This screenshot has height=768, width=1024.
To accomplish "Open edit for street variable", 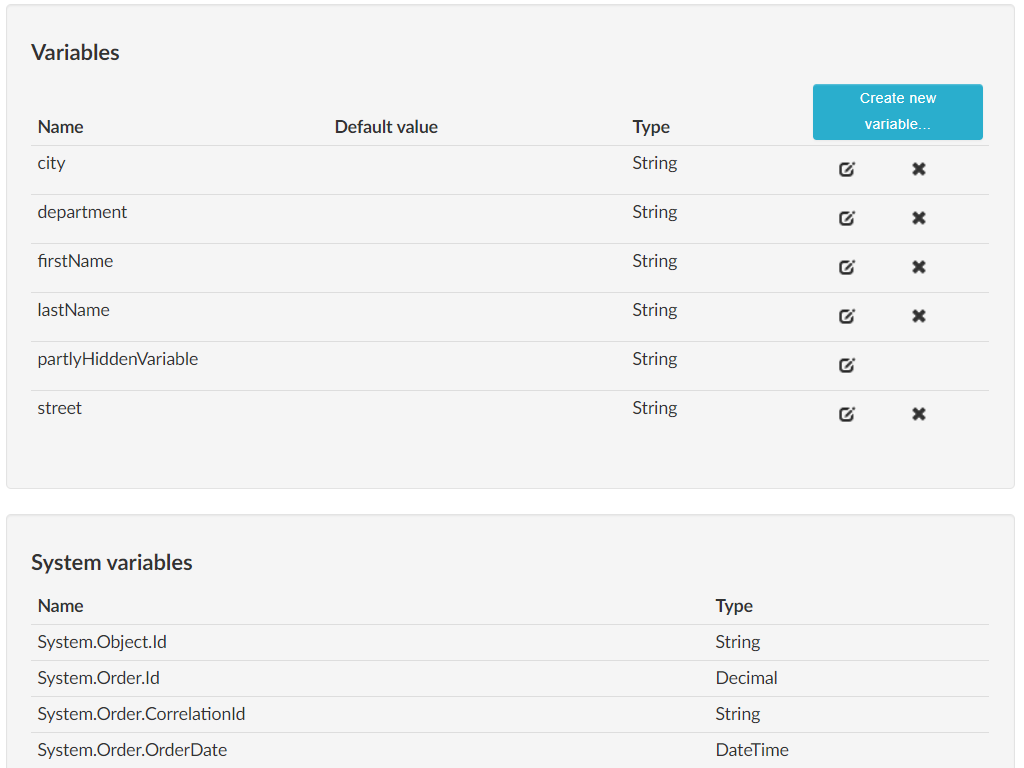I will [847, 414].
